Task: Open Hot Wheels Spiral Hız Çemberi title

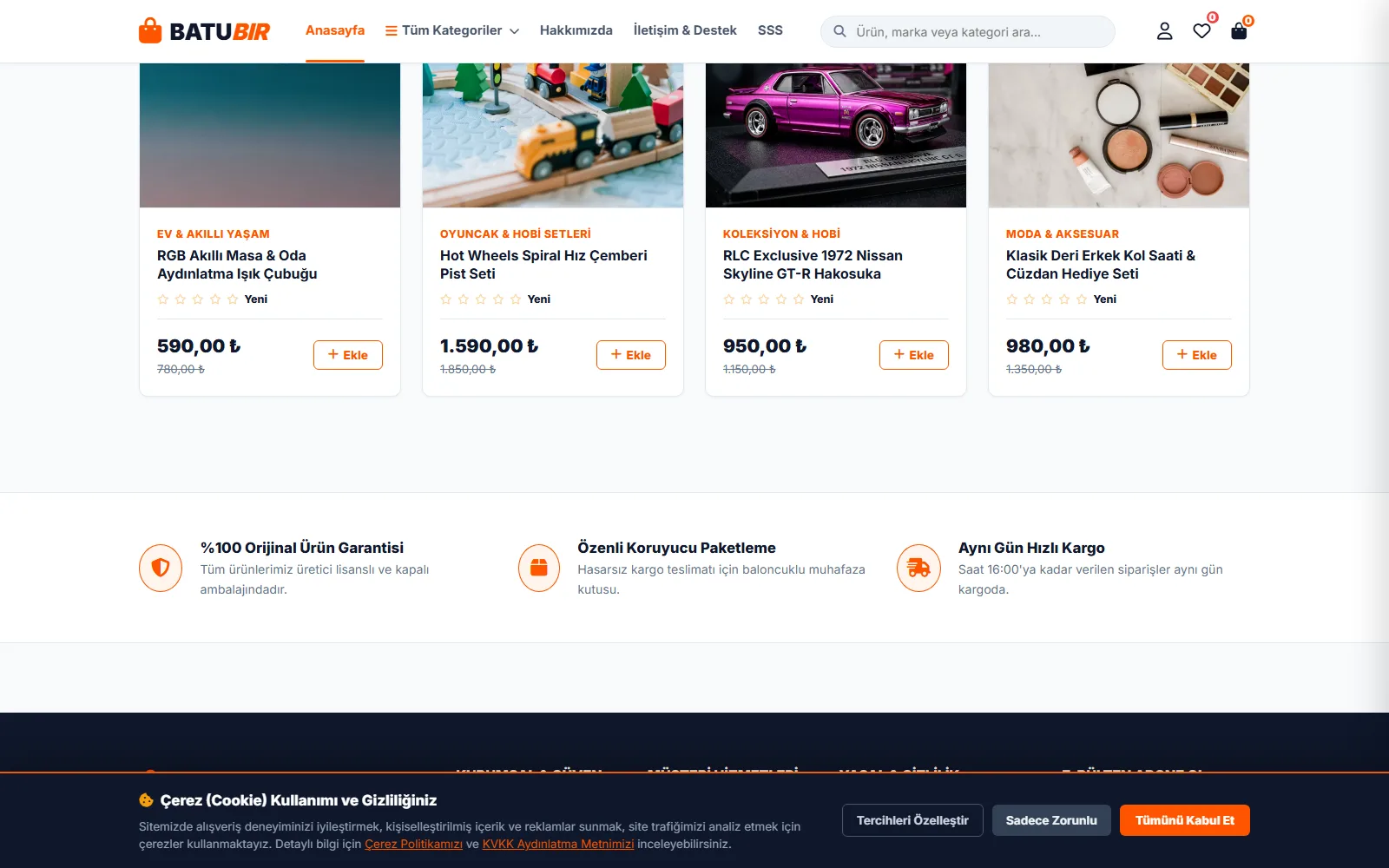Action: point(543,265)
